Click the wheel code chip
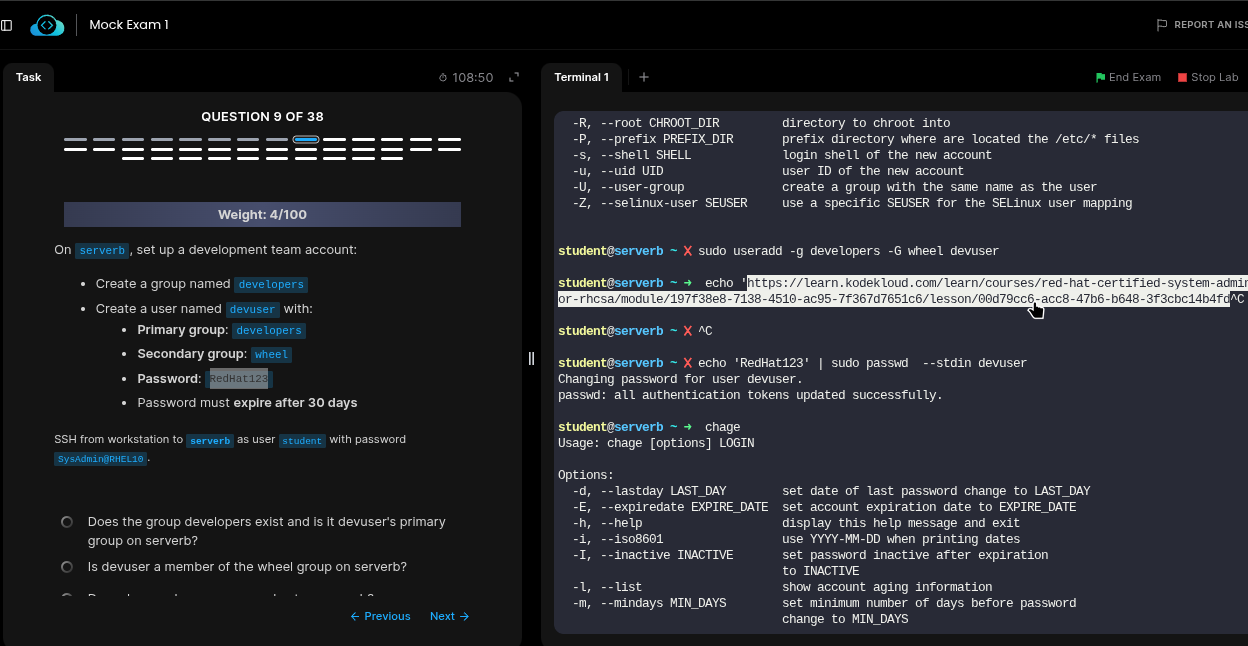The height and width of the screenshot is (646, 1248). click(x=271, y=355)
